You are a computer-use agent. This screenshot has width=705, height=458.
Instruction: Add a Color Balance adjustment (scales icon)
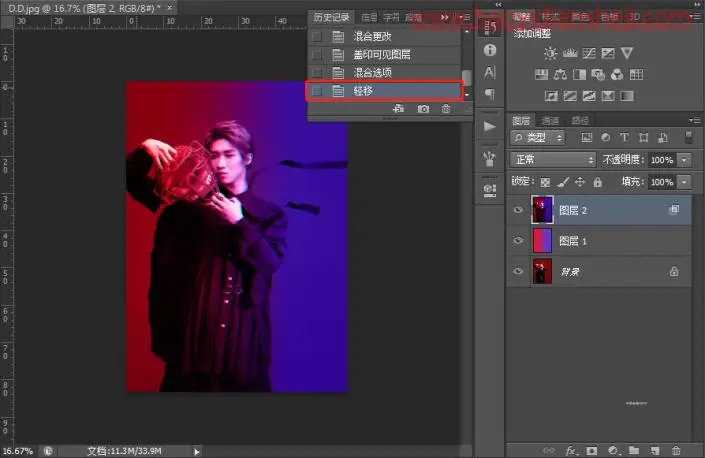[560, 75]
